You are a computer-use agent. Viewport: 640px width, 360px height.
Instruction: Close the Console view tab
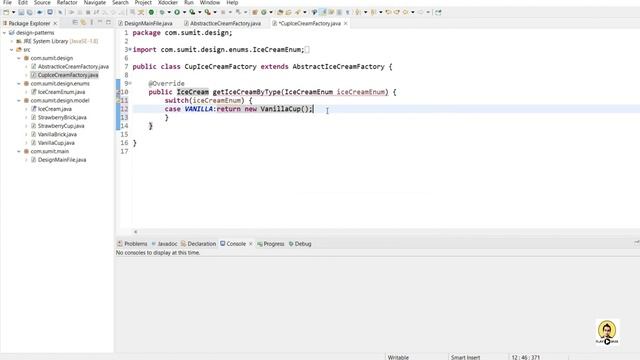pos(251,244)
